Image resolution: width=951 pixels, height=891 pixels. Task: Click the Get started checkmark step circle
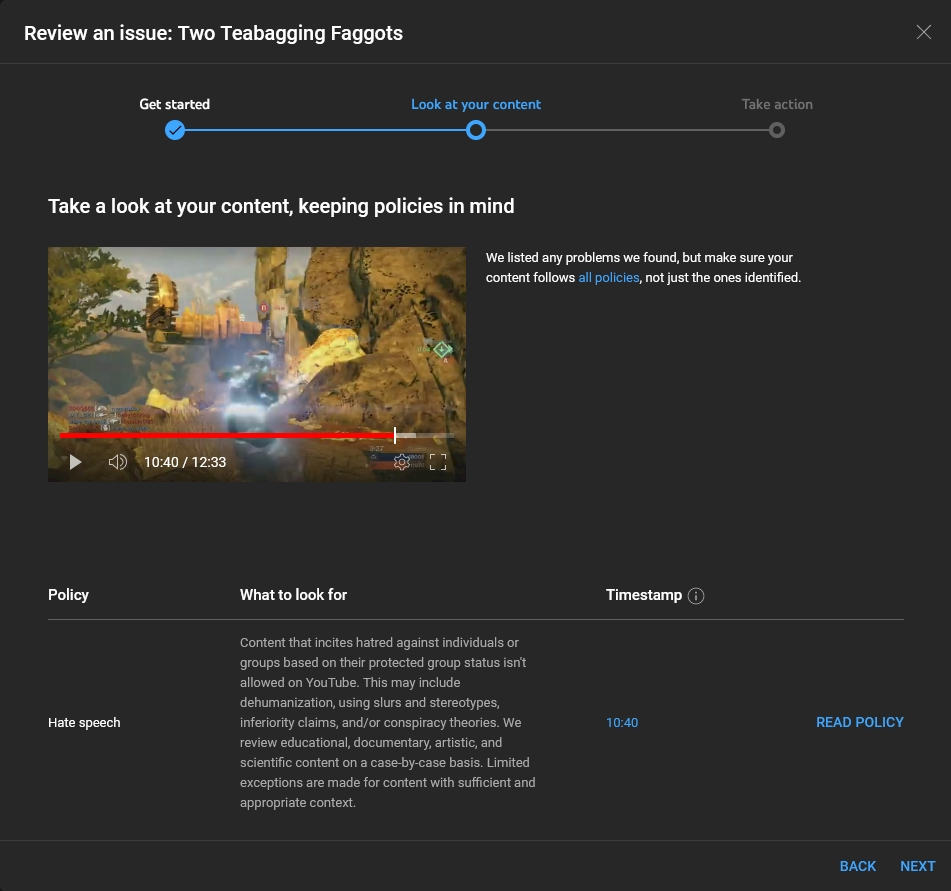[x=175, y=130]
